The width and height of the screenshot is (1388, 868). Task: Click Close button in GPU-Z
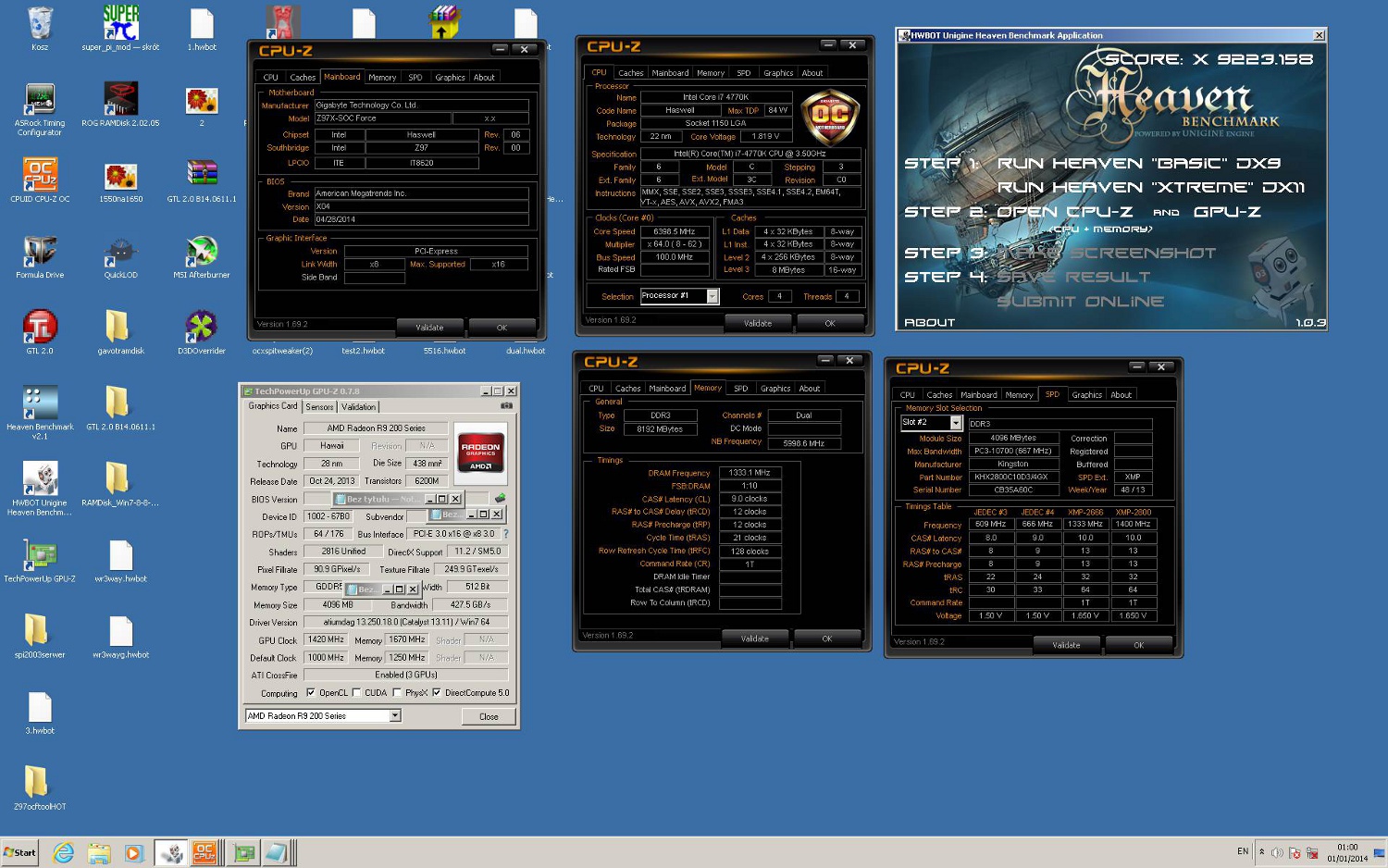tap(489, 716)
